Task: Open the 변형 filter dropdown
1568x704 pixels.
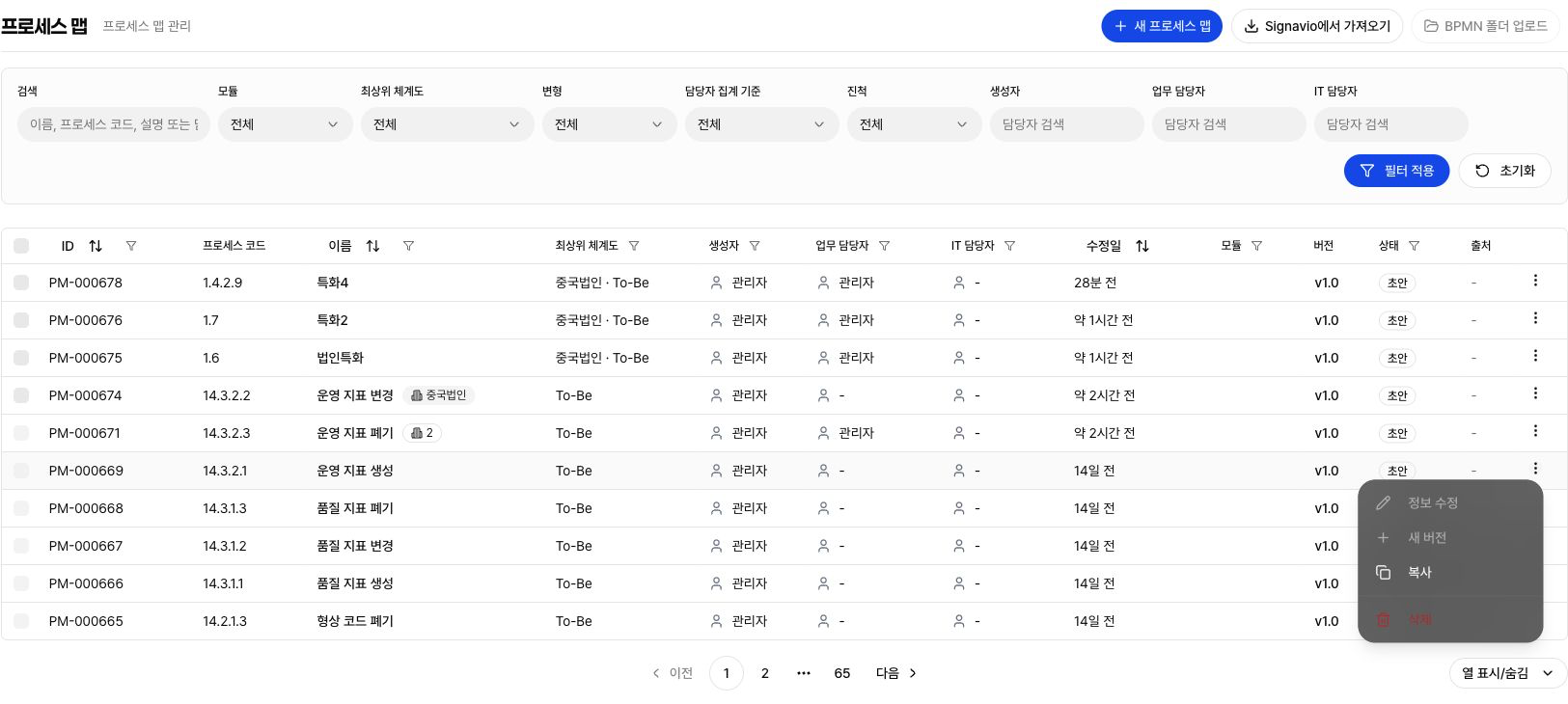Action: coord(609,124)
